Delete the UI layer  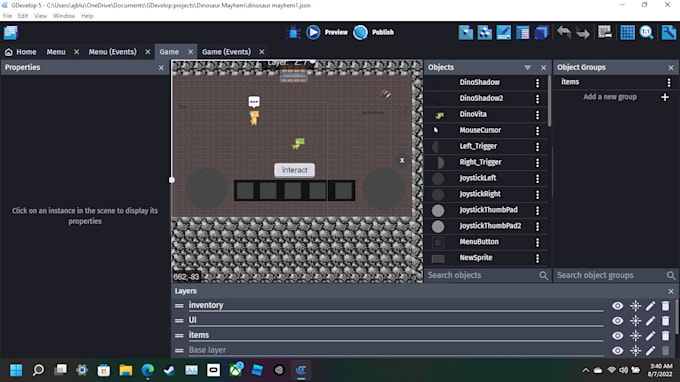(x=665, y=321)
